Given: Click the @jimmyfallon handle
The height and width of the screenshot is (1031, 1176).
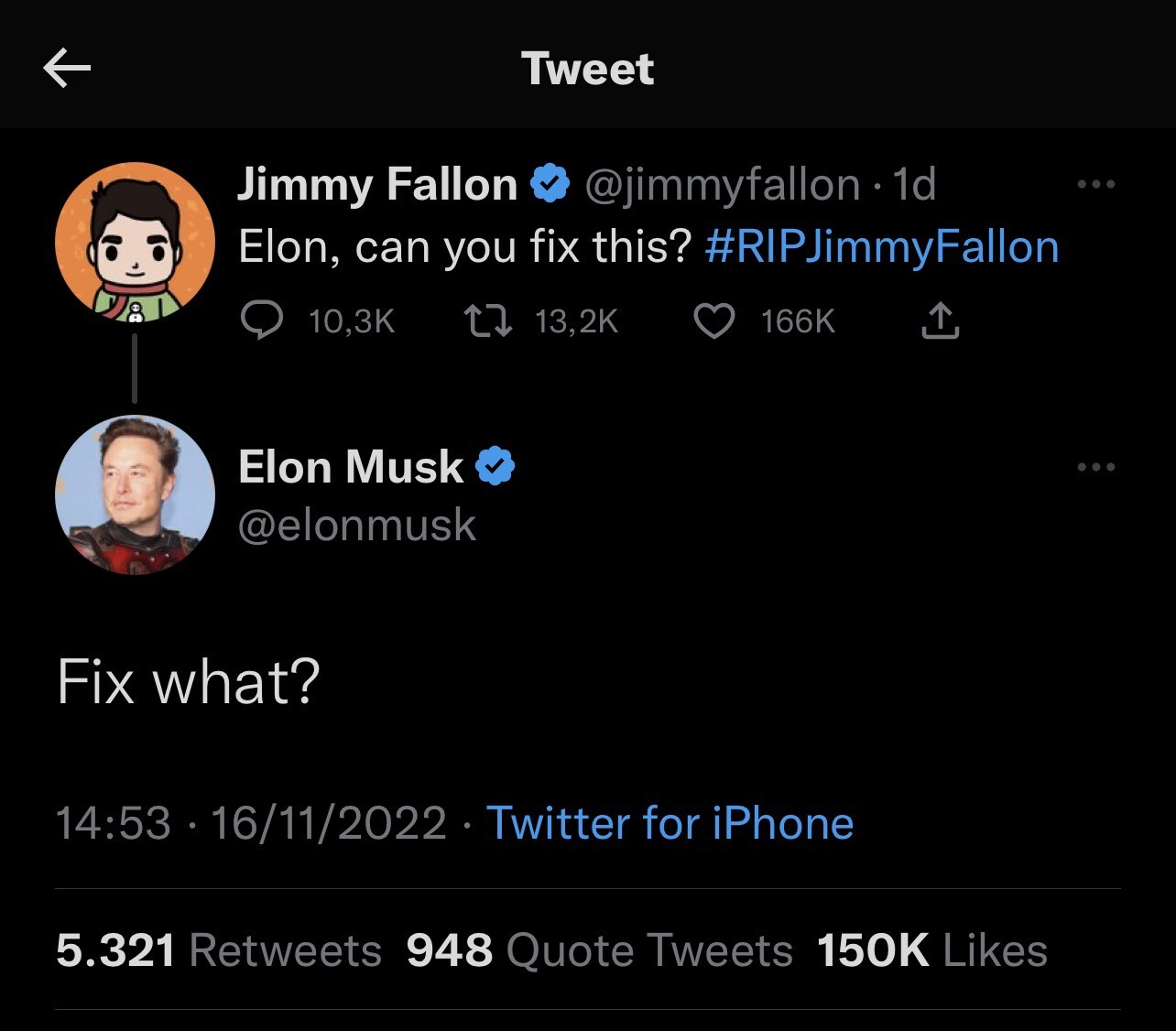Looking at the screenshot, I should [722, 185].
